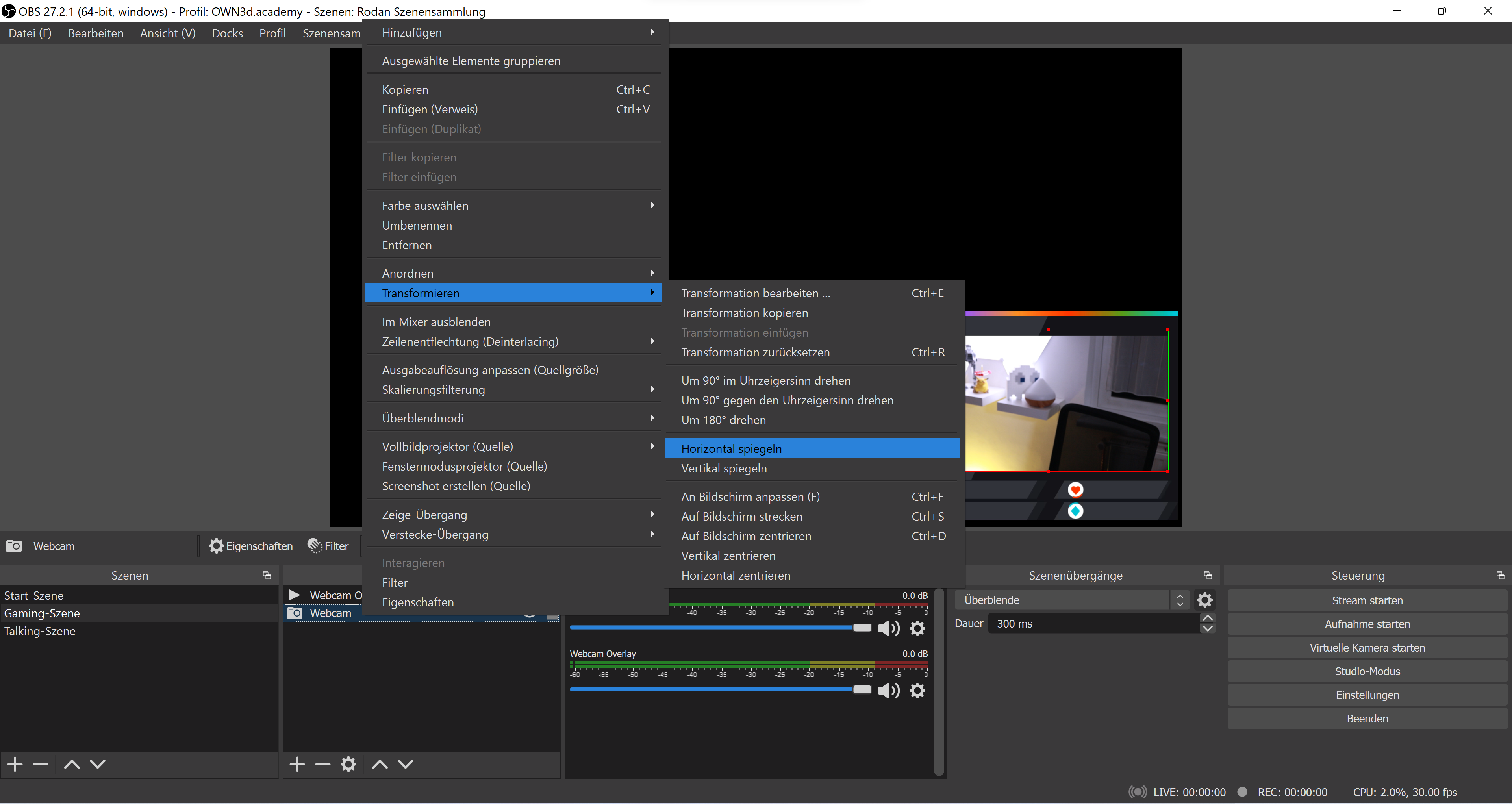Viewport: 1512px width, 804px height.
Task: Open the Einstellungen button
Action: point(1367,695)
